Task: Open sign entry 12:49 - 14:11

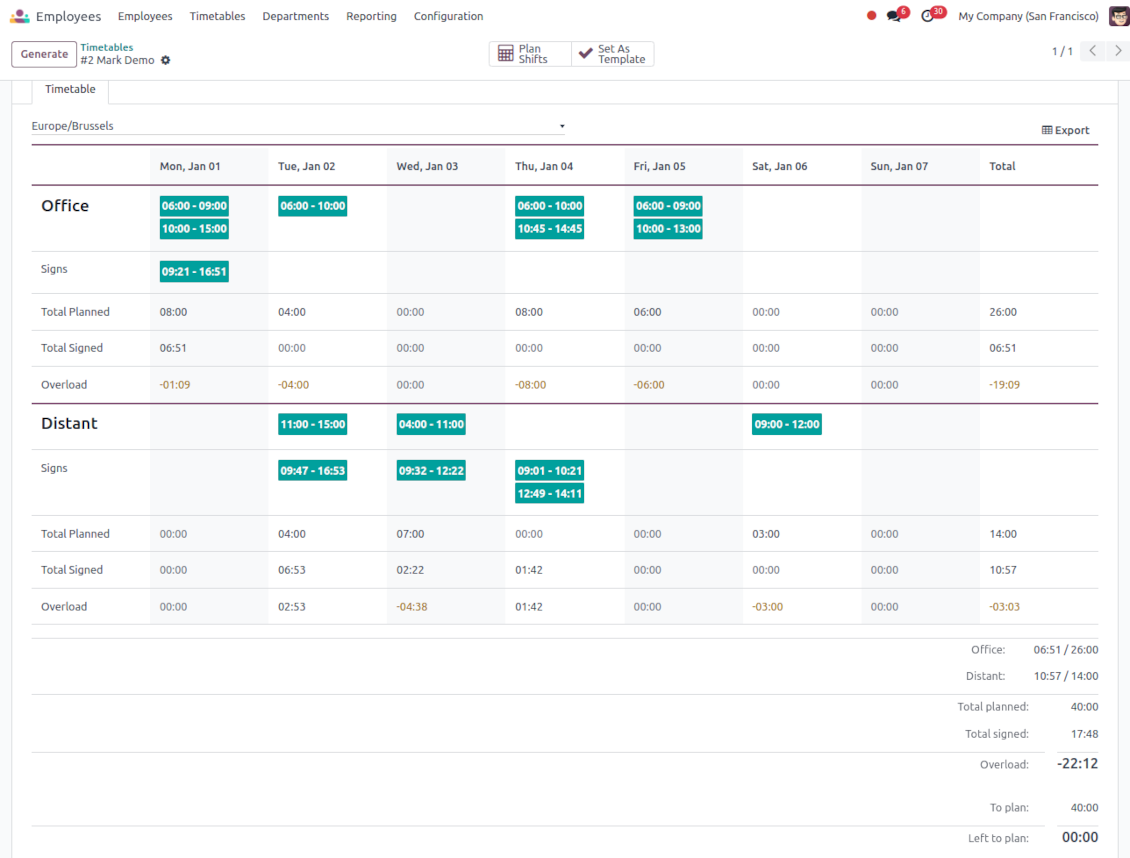Action: [550, 494]
